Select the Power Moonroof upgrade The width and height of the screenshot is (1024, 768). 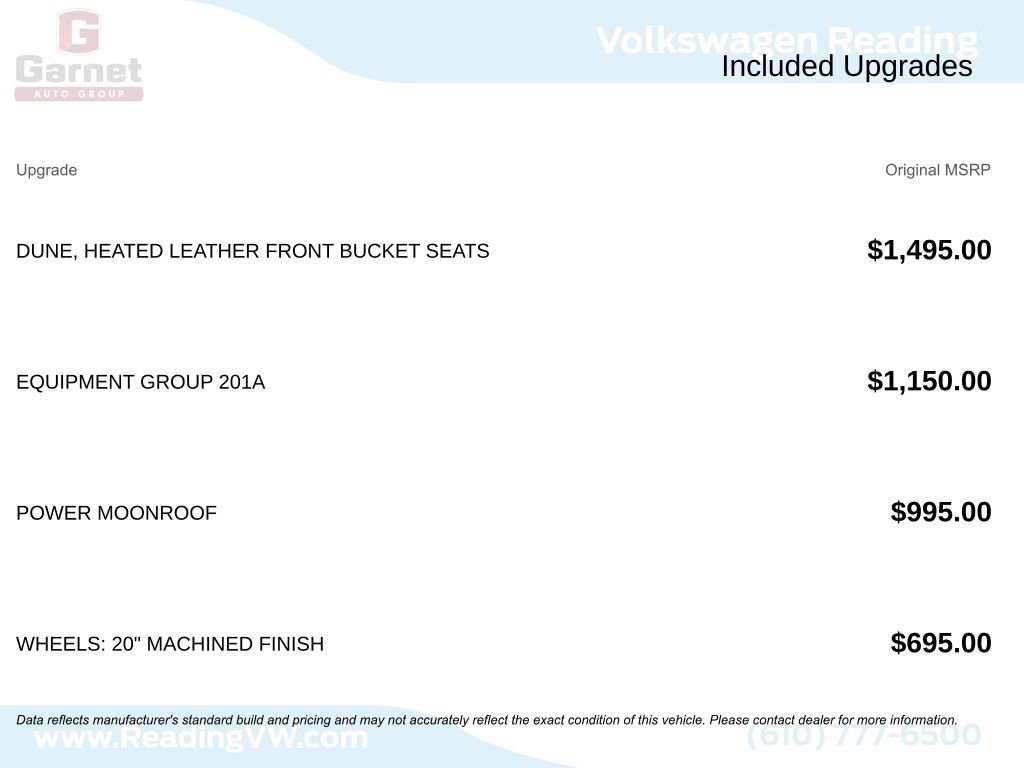click(x=116, y=513)
